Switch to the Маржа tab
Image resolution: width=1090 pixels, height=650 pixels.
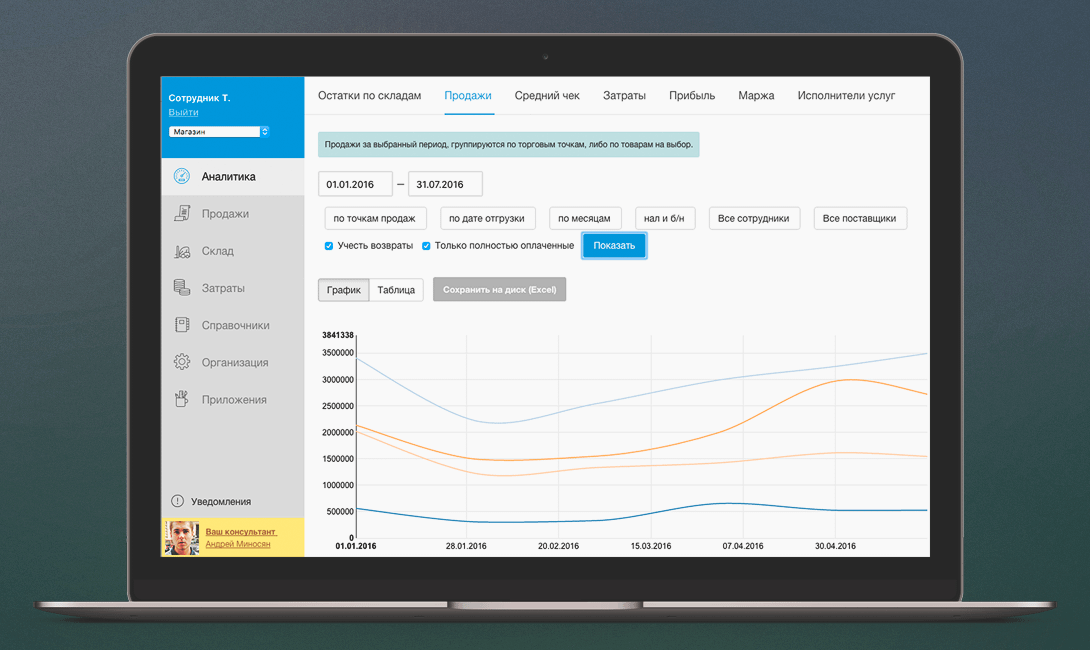(x=756, y=96)
